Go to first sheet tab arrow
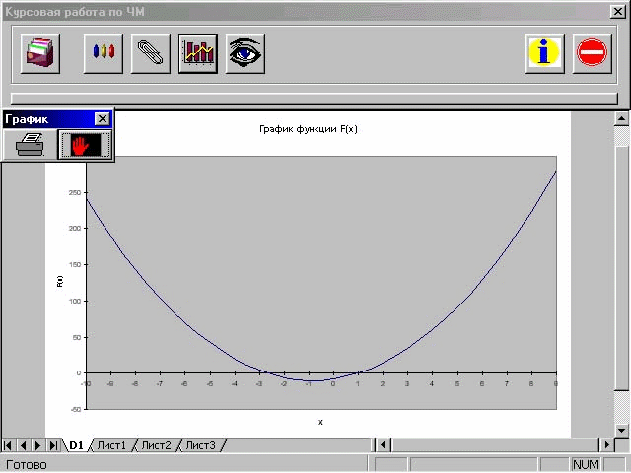This screenshot has width=631, height=473. pos(8,445)
